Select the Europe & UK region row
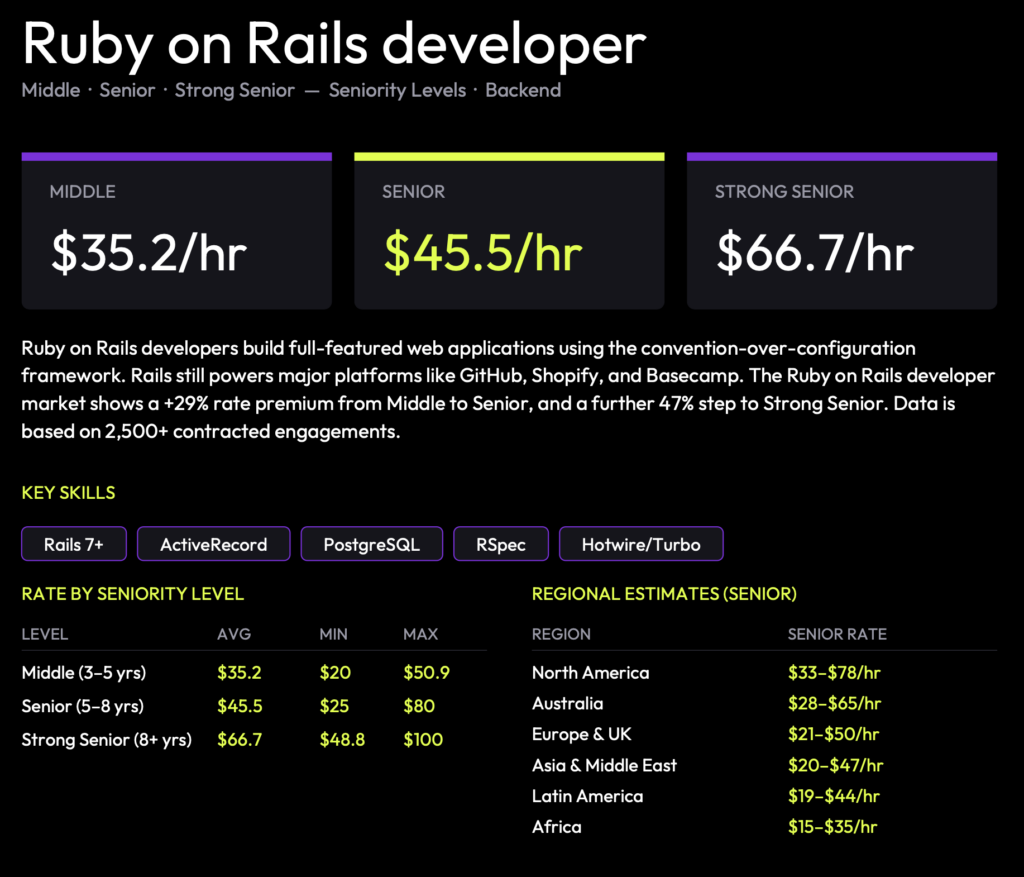The width and height of the screenshot is (1024, 877). pos(764,734)
